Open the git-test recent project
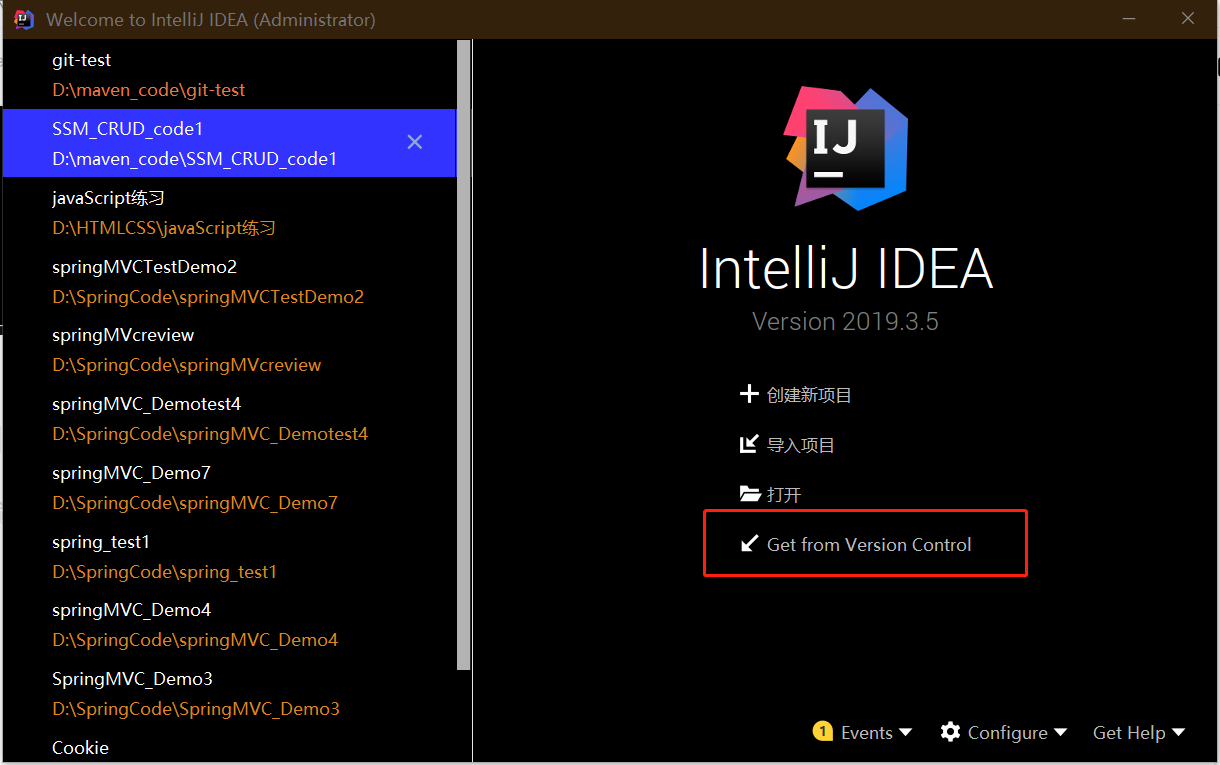 (229, 75)
